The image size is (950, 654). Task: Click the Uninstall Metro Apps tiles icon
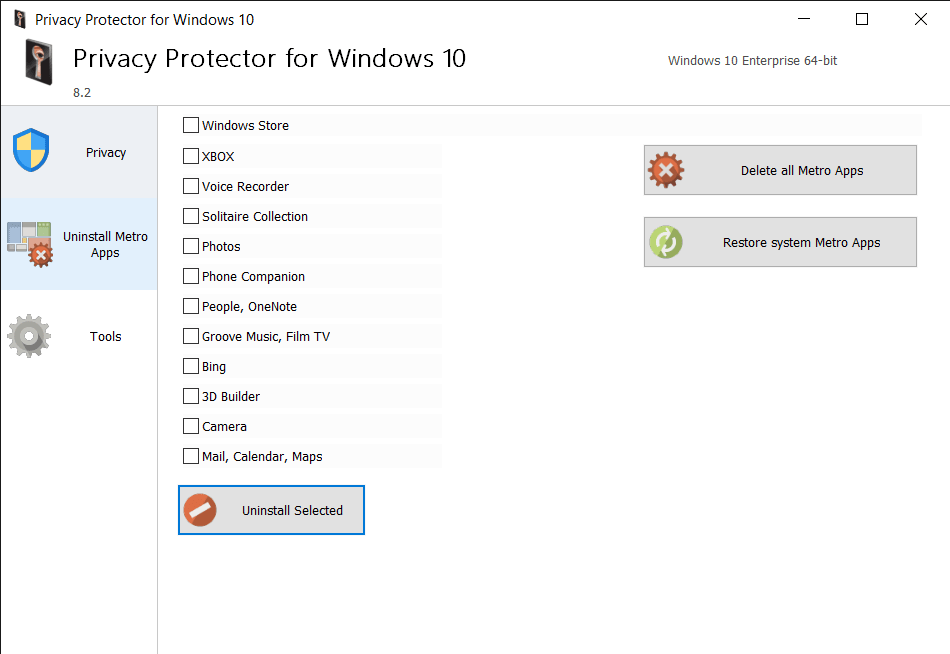click(30, 244)
